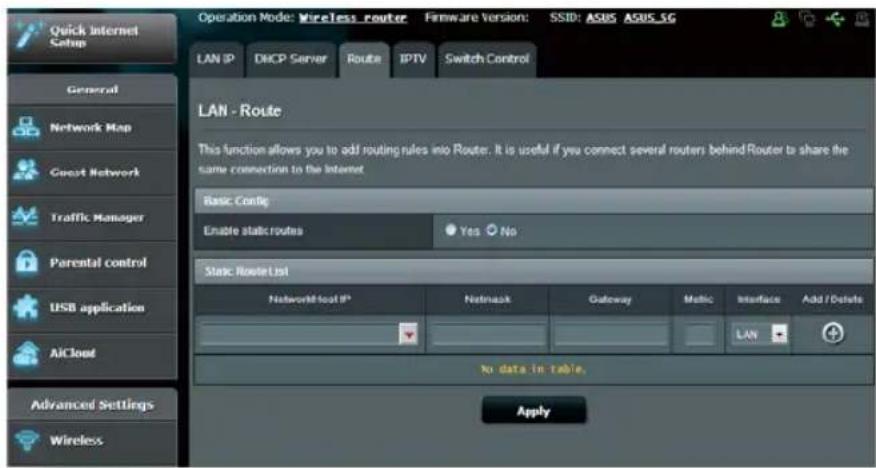
Task: Open the Interface LAN dropdown
Action: [759, 335]
